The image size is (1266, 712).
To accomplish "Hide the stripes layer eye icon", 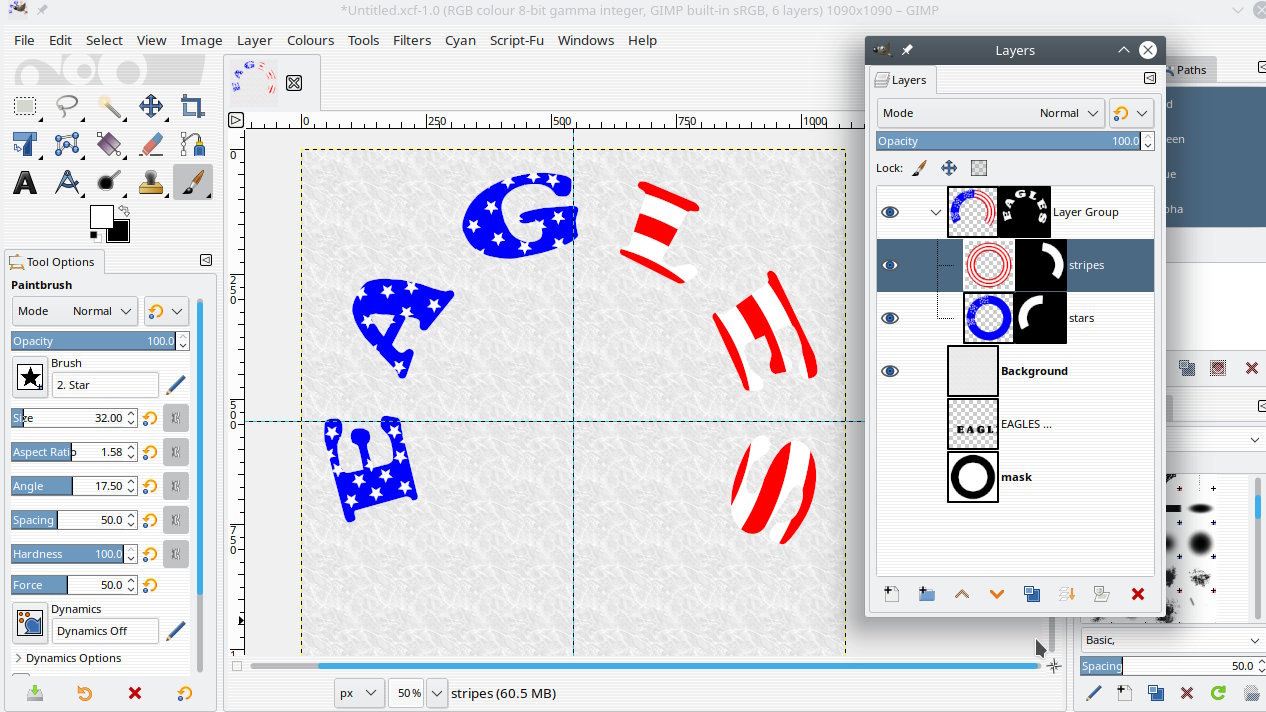I will pyautogui.click(x=890, y=265).
